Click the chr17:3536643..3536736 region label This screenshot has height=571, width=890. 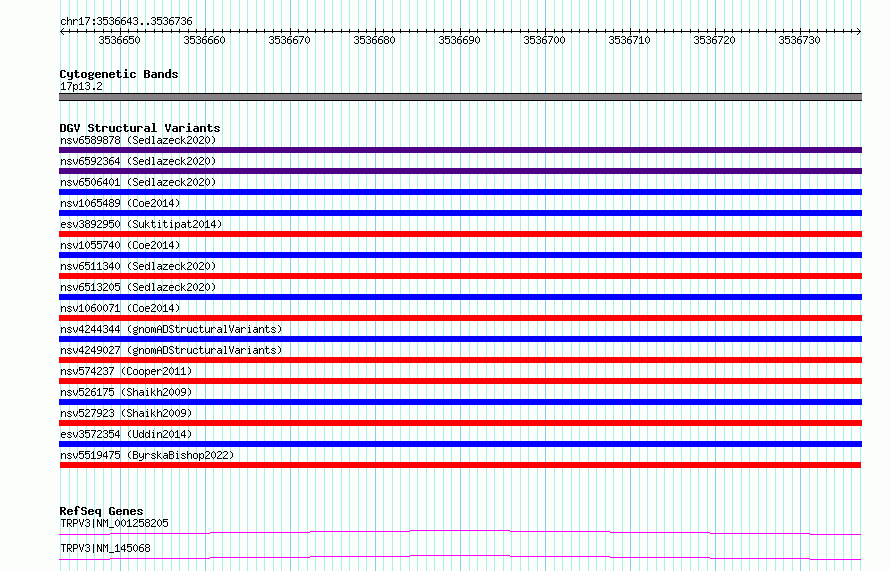tap(126, 21)
